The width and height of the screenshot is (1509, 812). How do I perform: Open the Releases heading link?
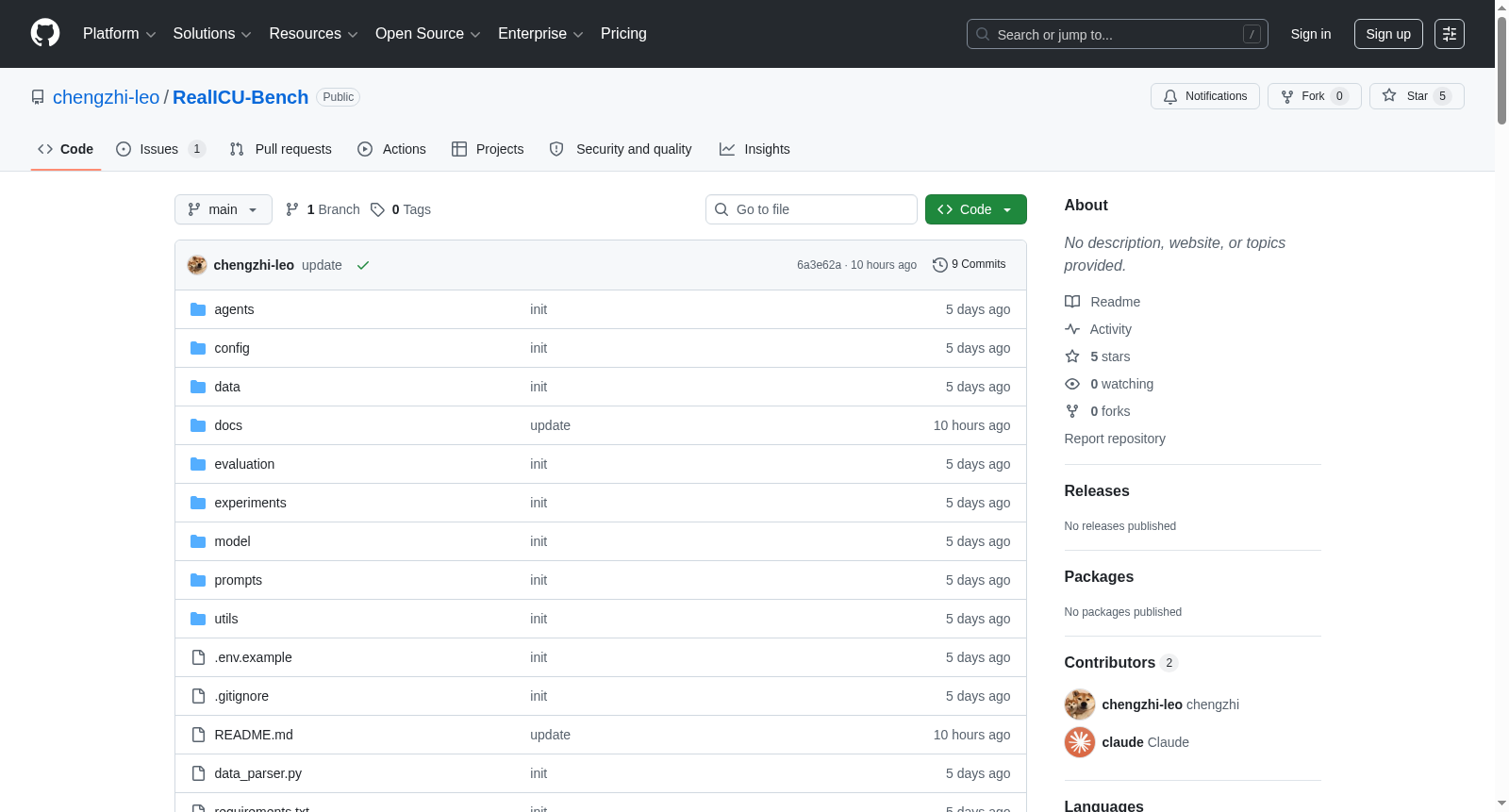tap(1097, 491)
